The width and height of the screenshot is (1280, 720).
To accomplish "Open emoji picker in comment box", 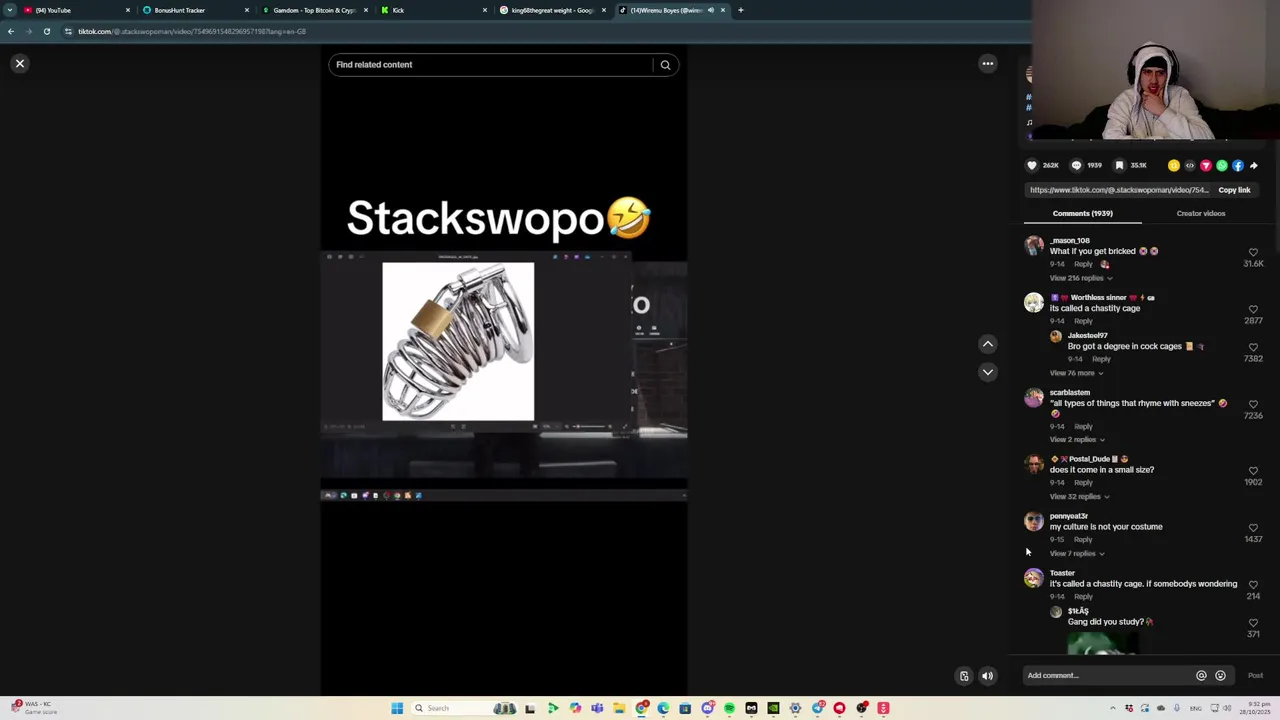I will (x=1220, y=676).
